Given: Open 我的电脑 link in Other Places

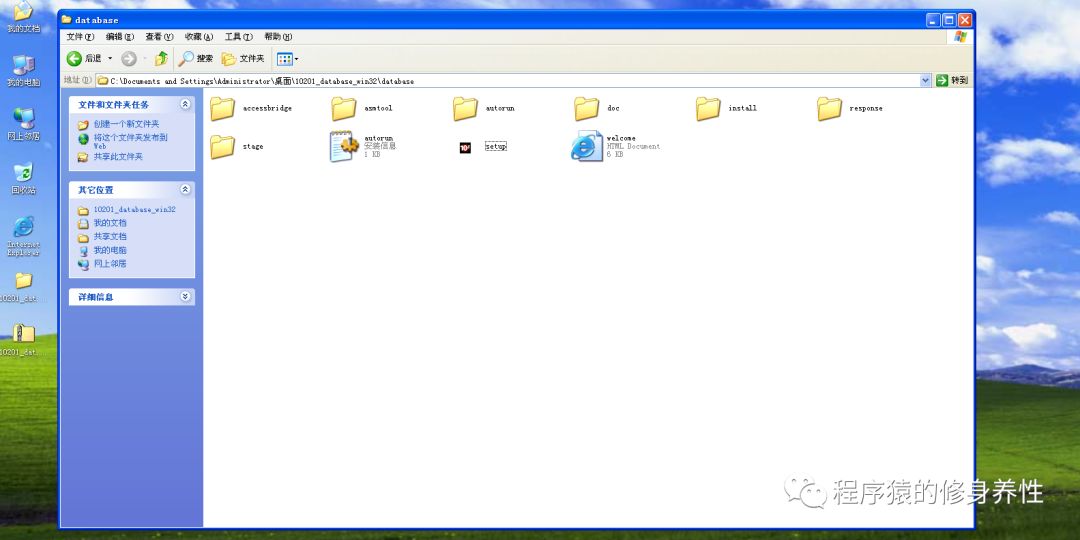Looking at the screenshot, I should point(110,250).
